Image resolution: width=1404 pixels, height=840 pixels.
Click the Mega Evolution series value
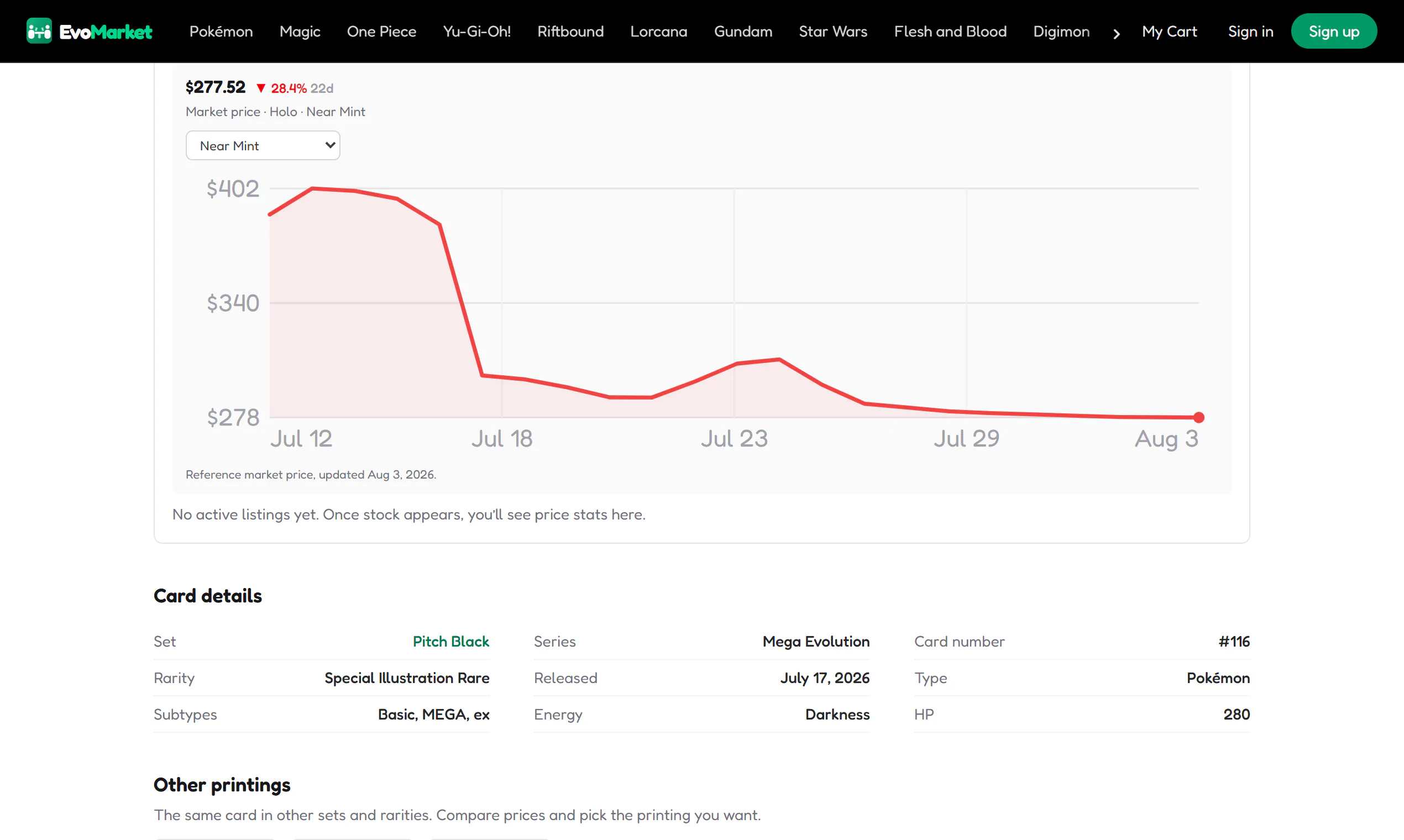click(x=816, y=641)
